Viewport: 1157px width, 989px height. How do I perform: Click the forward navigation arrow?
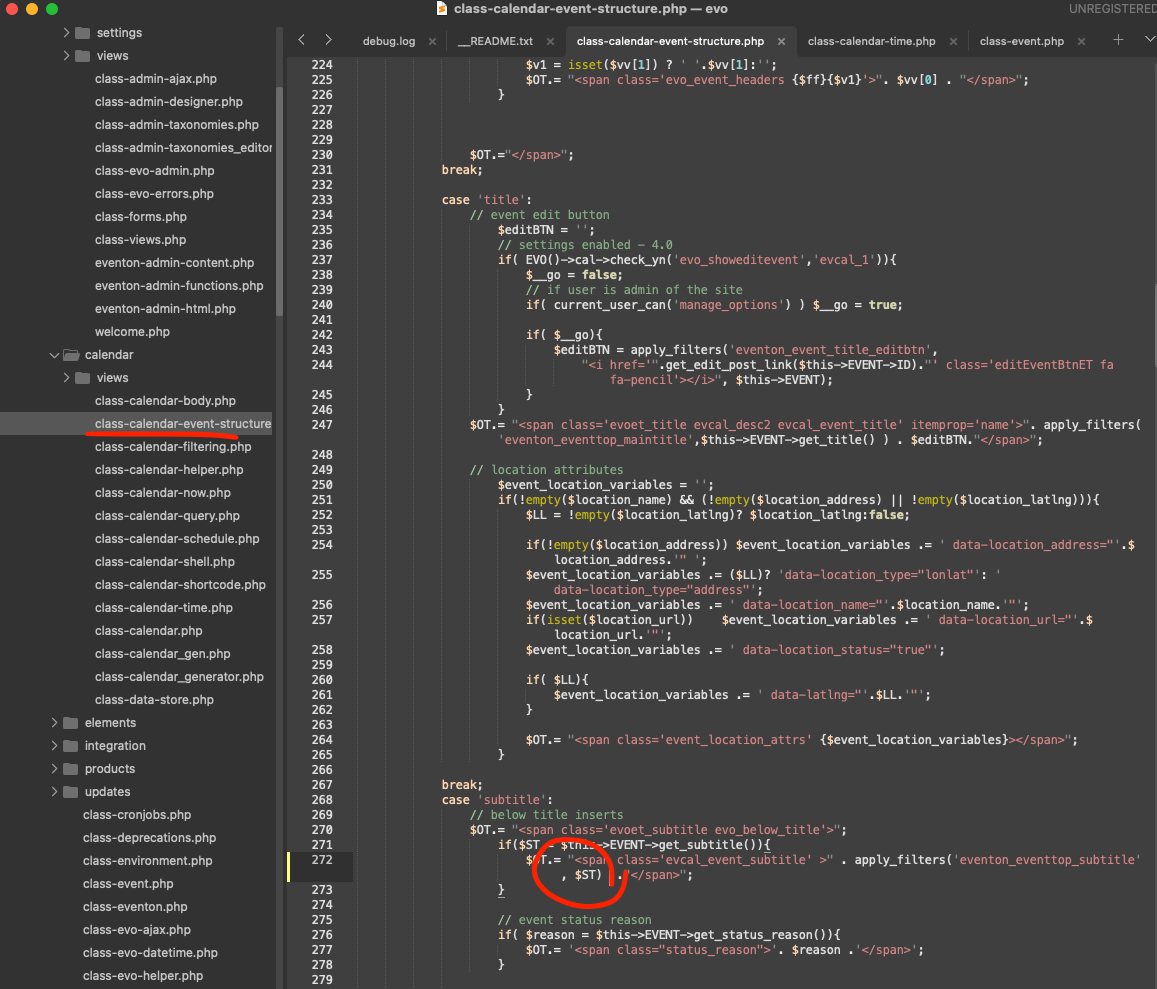[x=328, y=40]
